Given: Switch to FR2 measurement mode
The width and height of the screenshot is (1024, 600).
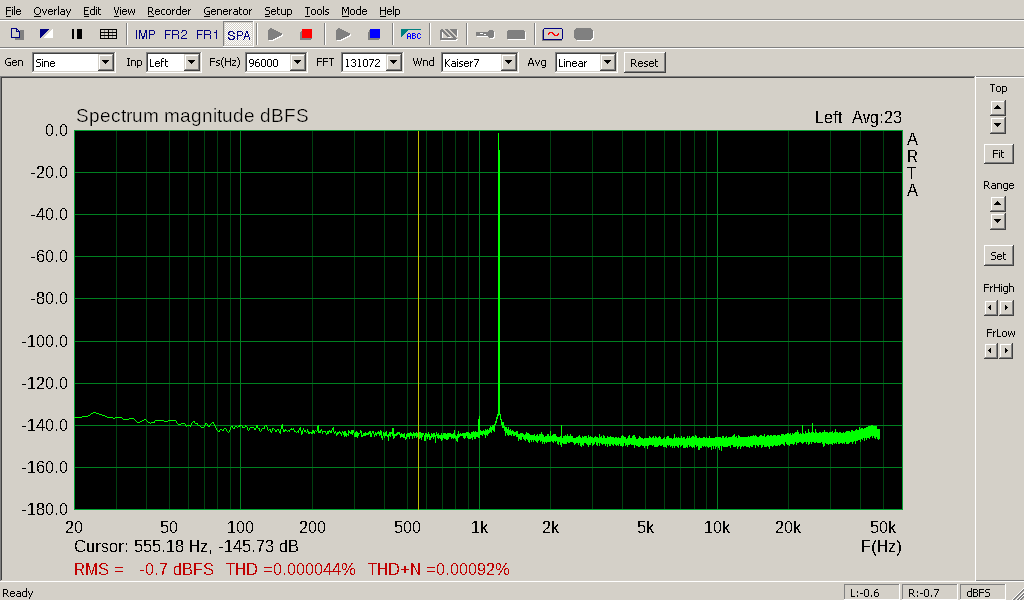Looking at the screenshot, I should tap(176, 35).
